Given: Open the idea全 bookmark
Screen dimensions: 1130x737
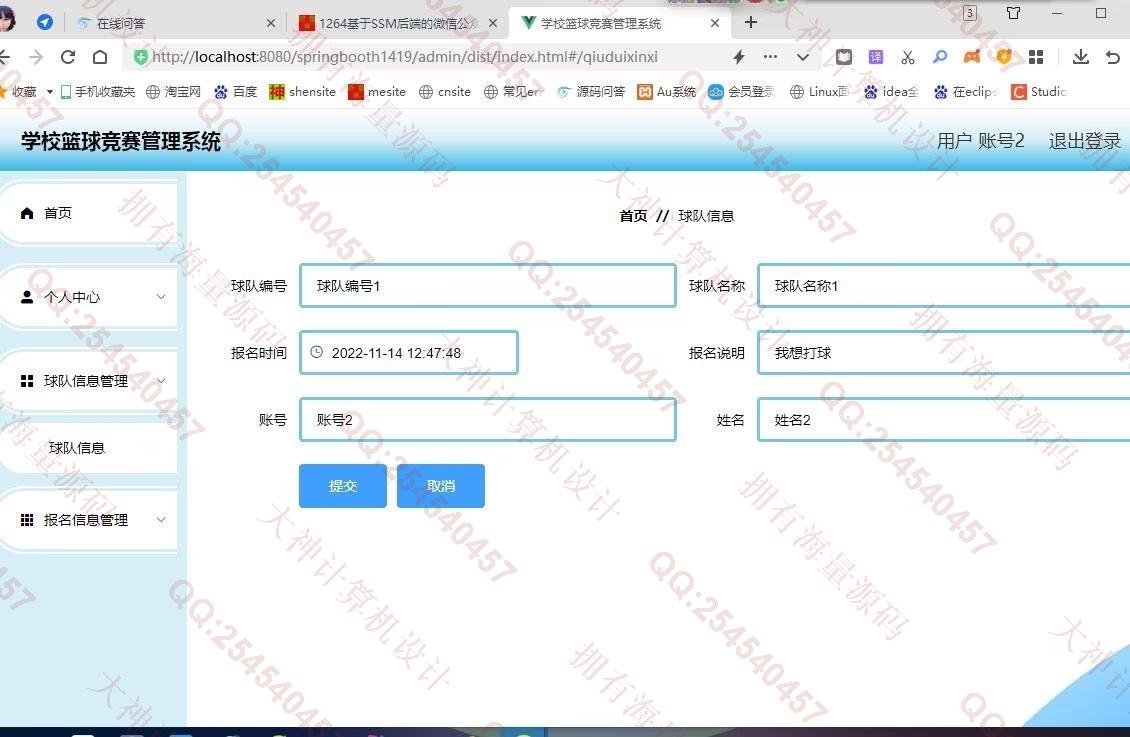Looking at the screenshot, I should point(891,91).
